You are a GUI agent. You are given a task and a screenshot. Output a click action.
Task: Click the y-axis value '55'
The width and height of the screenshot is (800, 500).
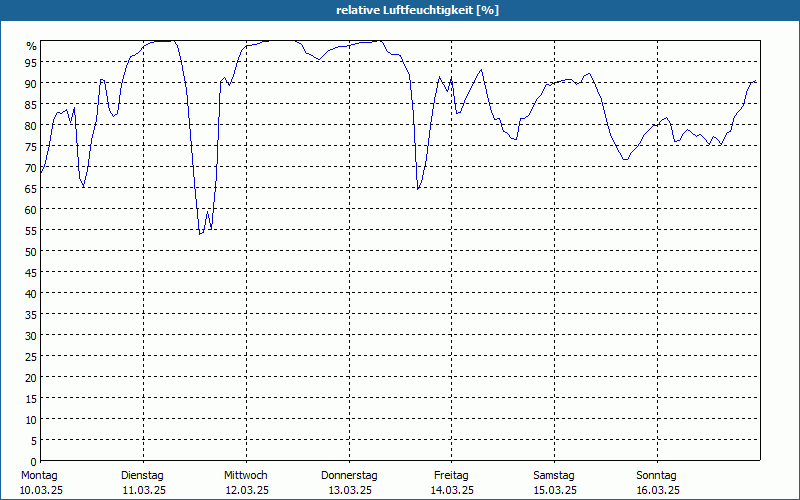(x=31, y=231)
